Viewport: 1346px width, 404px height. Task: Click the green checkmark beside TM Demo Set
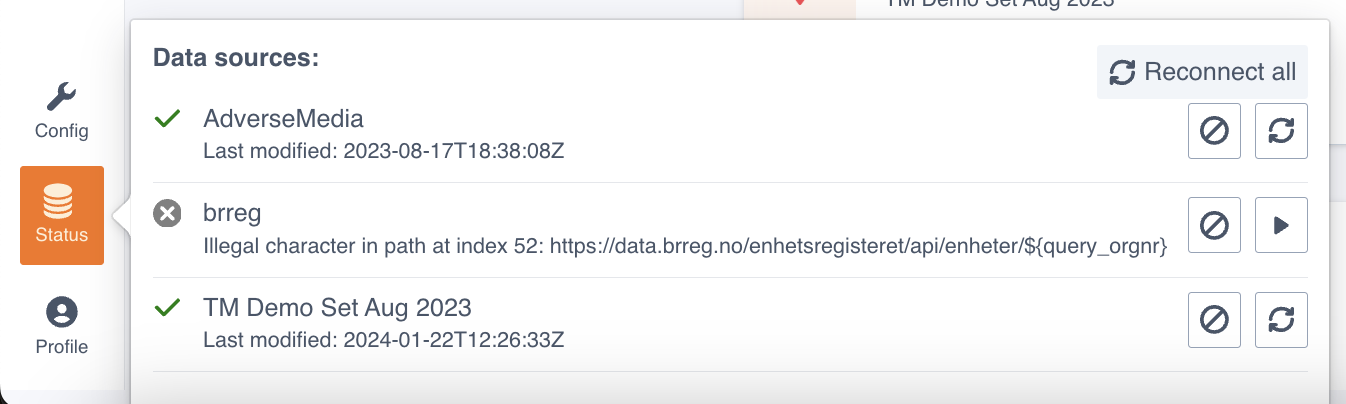[x=167, y=308]
